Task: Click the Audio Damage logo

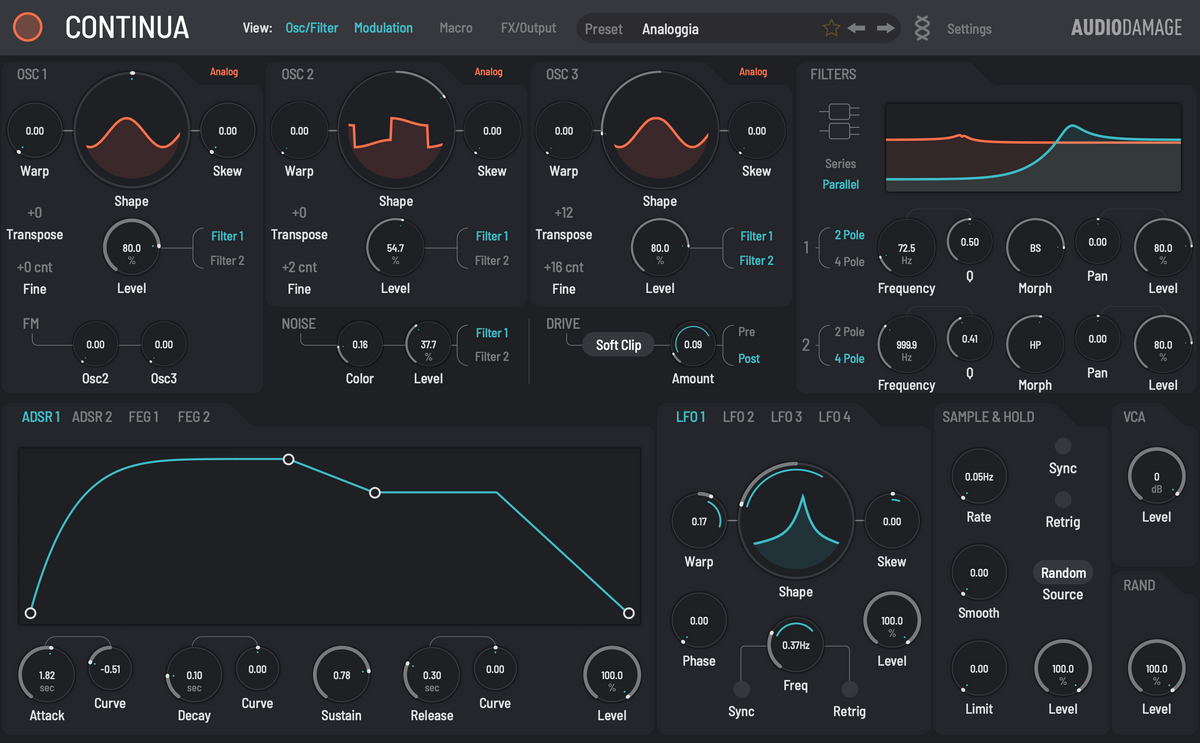Action: click(1126, 28)
